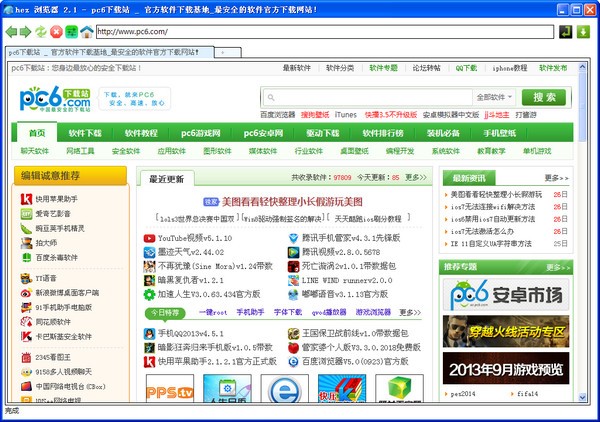Click into the URL address bar

pos(325,32)
